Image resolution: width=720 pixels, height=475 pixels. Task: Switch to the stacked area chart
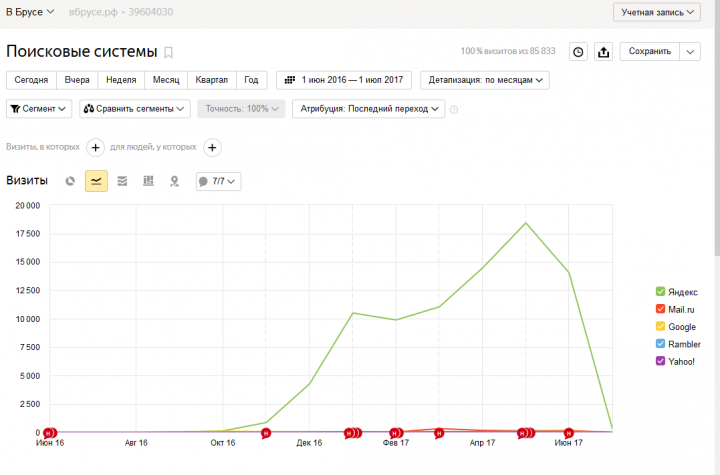click(x=122, y=181)
